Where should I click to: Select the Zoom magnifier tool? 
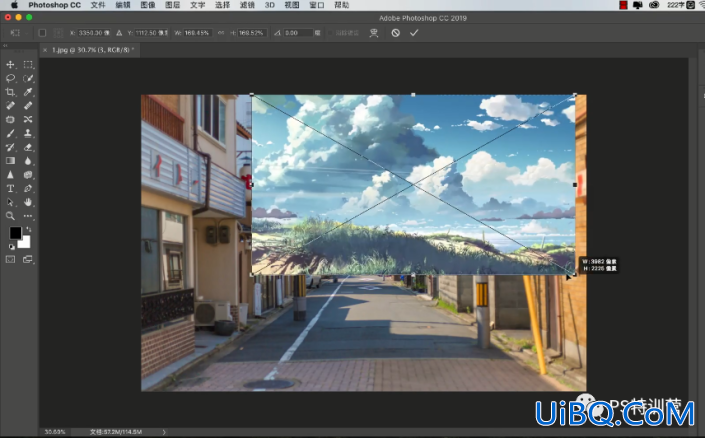[x=10, y=216]
